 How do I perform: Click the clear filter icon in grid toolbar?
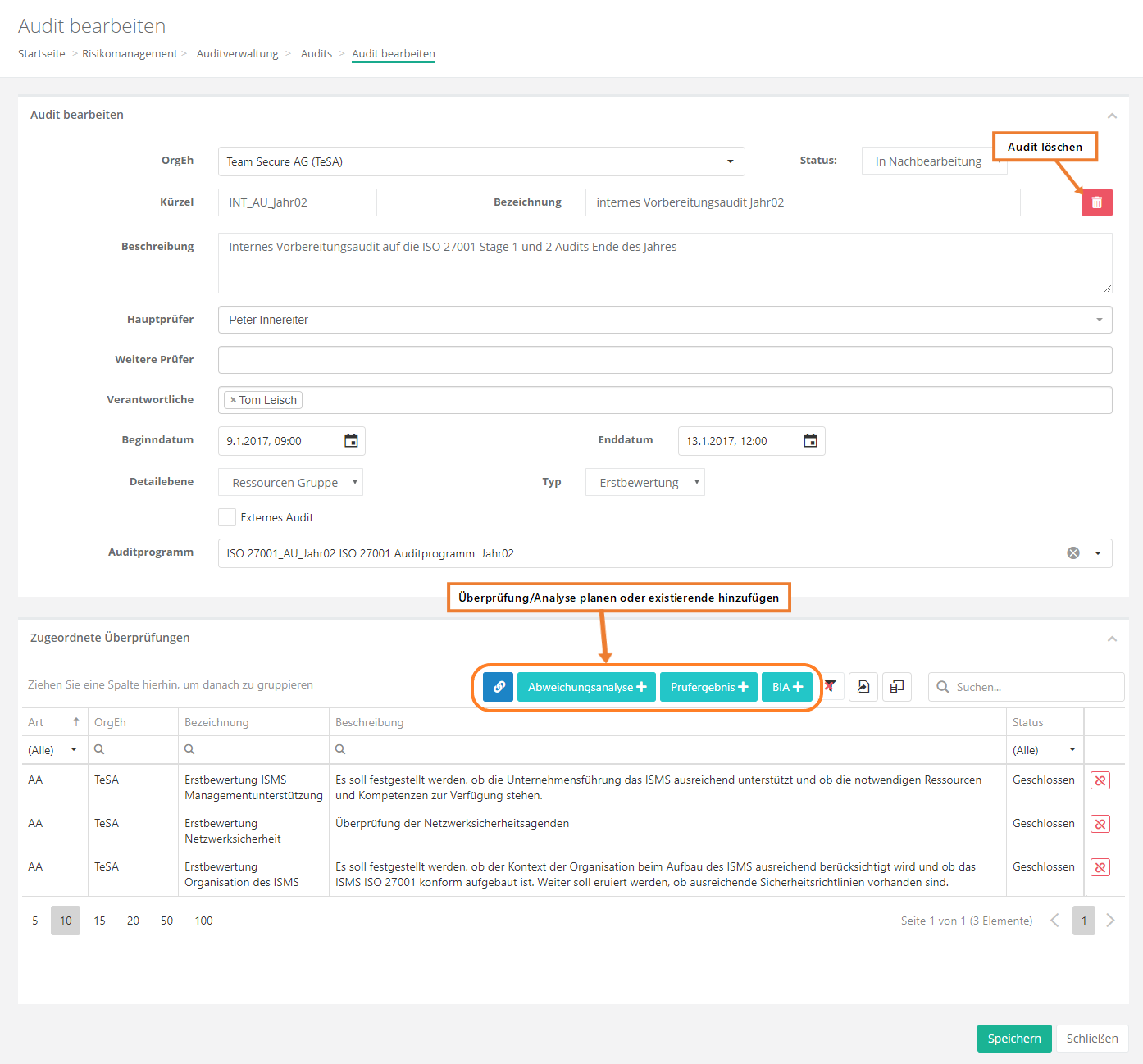click(831, 687)
